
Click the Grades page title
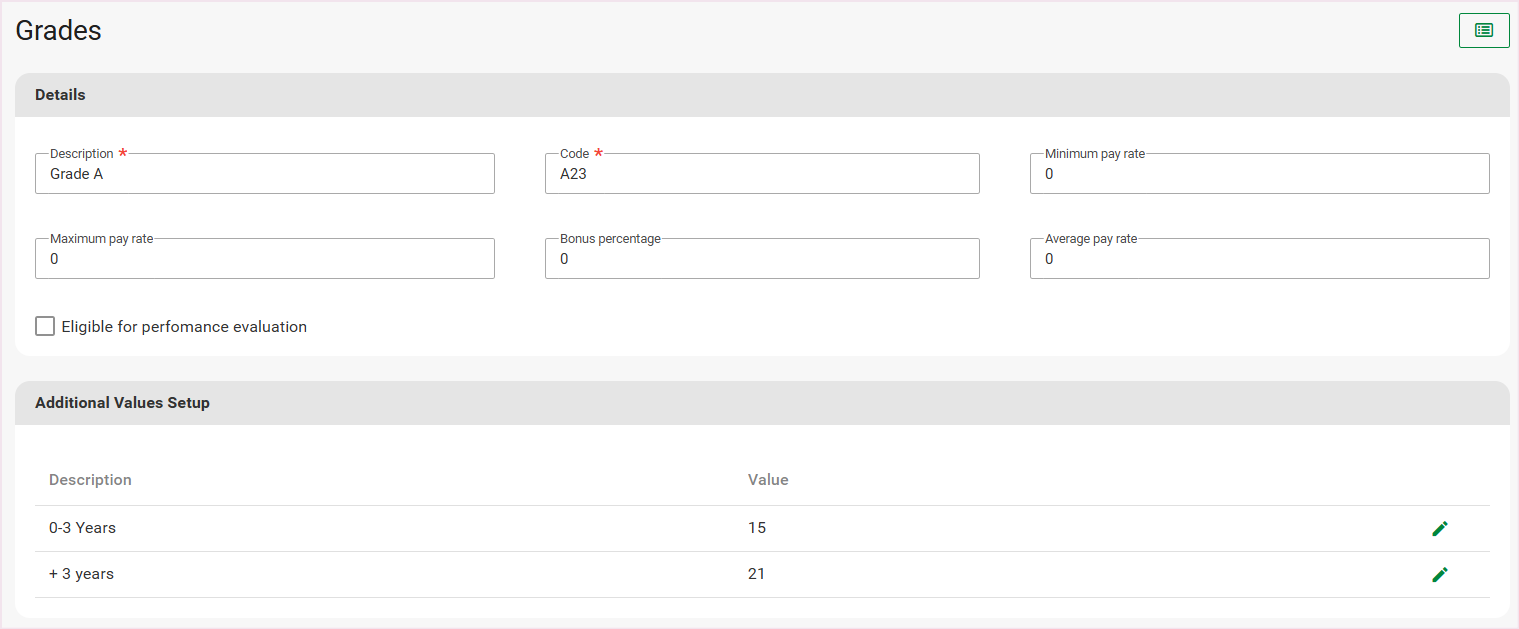click(59, 31)
